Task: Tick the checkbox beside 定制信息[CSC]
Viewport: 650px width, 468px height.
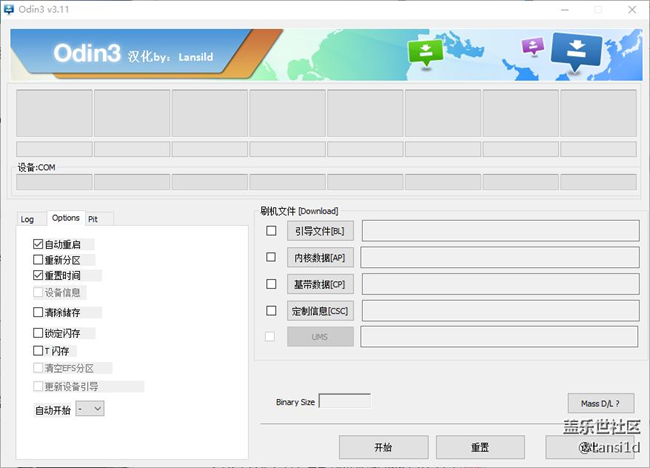Action: [271, 310]
